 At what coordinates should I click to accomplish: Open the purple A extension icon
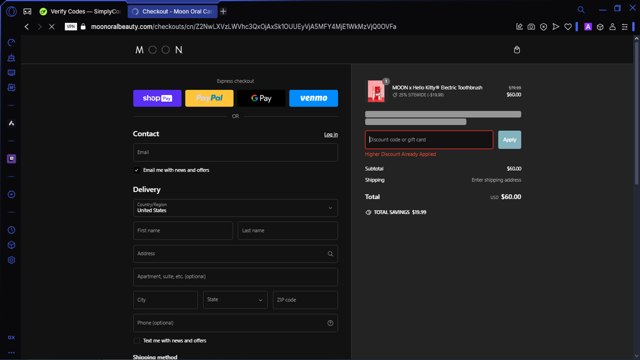588,27
